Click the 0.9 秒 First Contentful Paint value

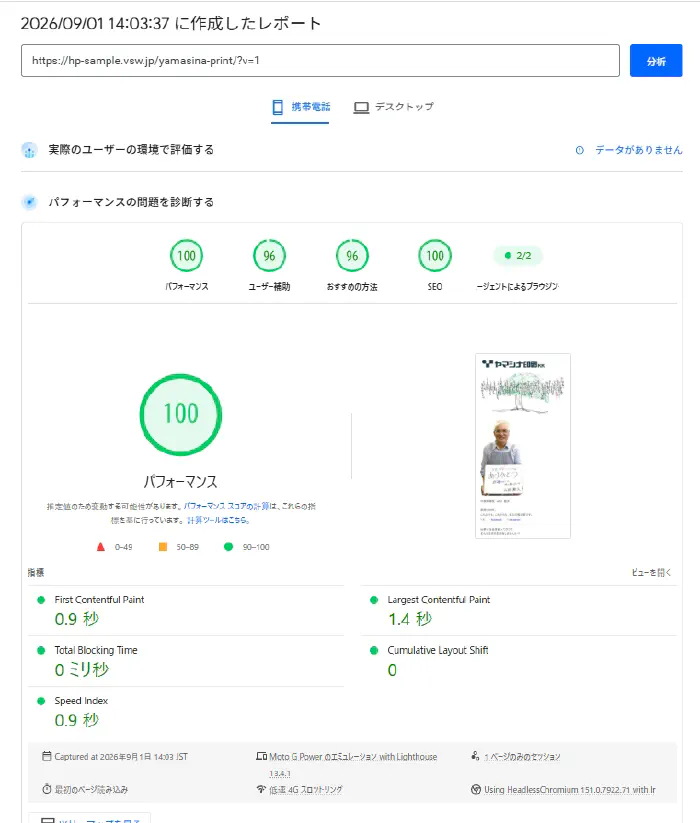point(77,619)
